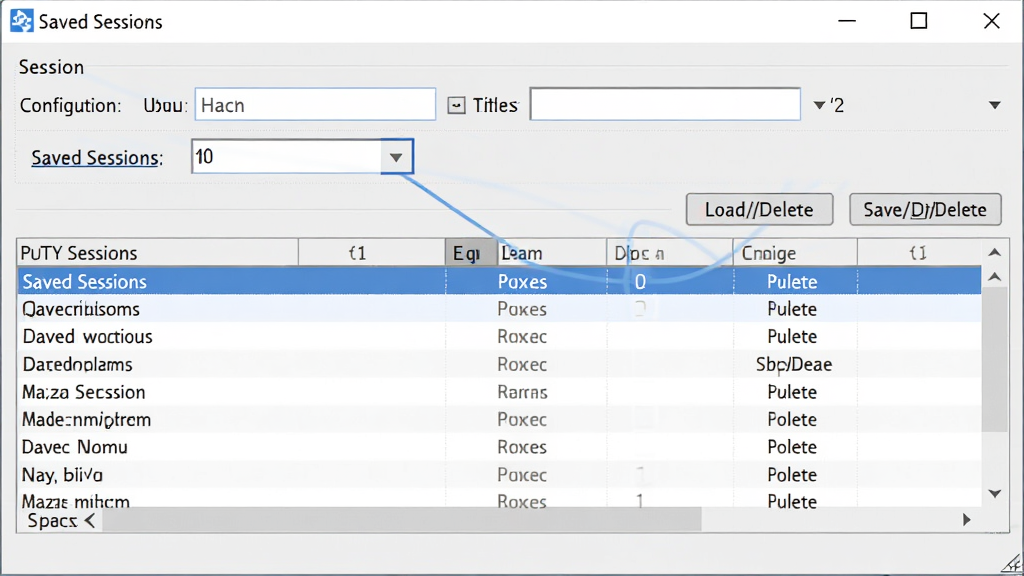This screenshot has height=576, width=1024.
Task: Click the vertical scrollbar down arrow
Action: (x=995, y=494)
